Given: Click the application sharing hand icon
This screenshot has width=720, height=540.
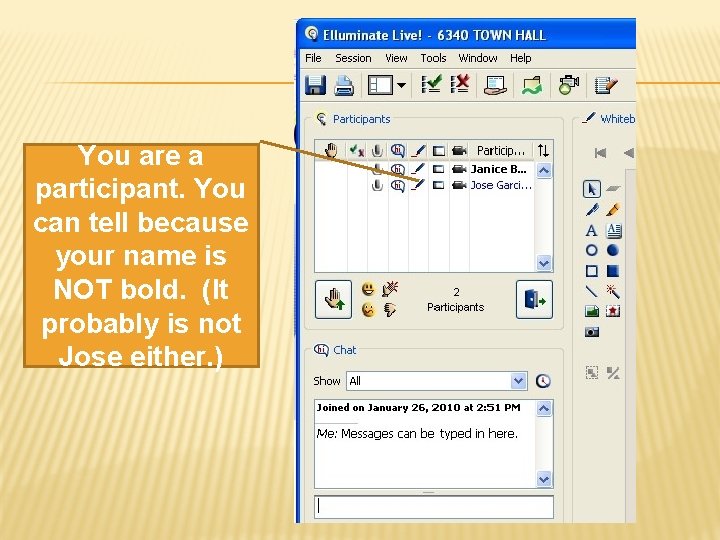Looking at the screenshot, I should [495, 85].
